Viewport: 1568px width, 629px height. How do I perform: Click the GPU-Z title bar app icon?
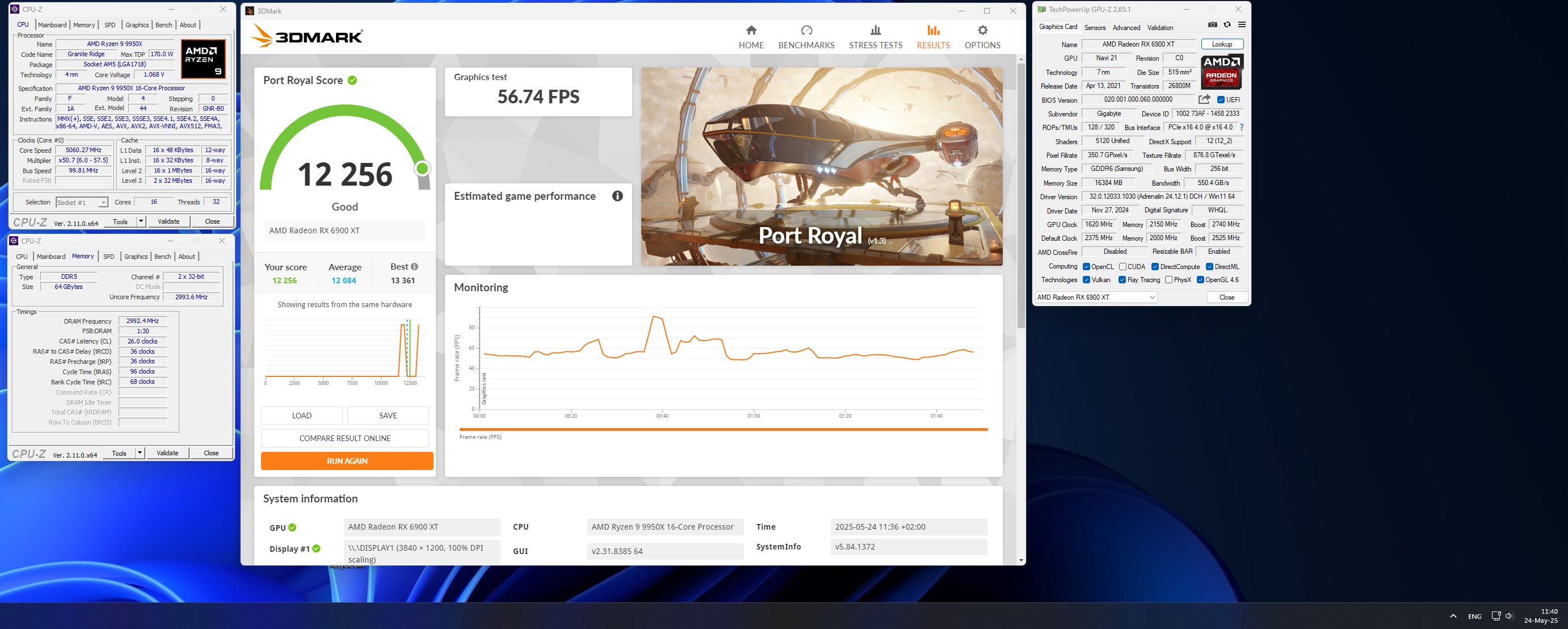[1041, 10]
